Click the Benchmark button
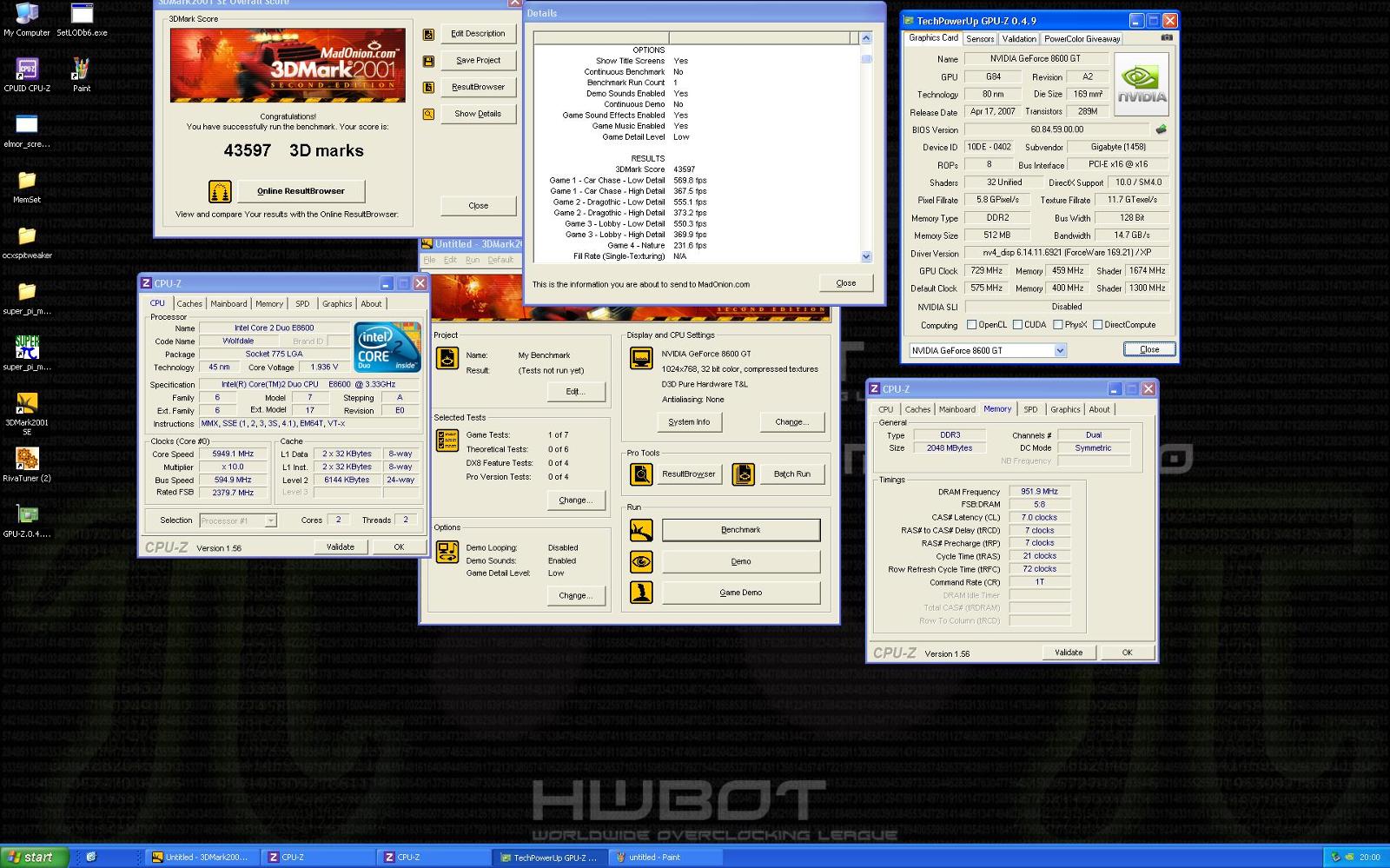Viewport: 1390px width, 868px height. coord(741,530)
